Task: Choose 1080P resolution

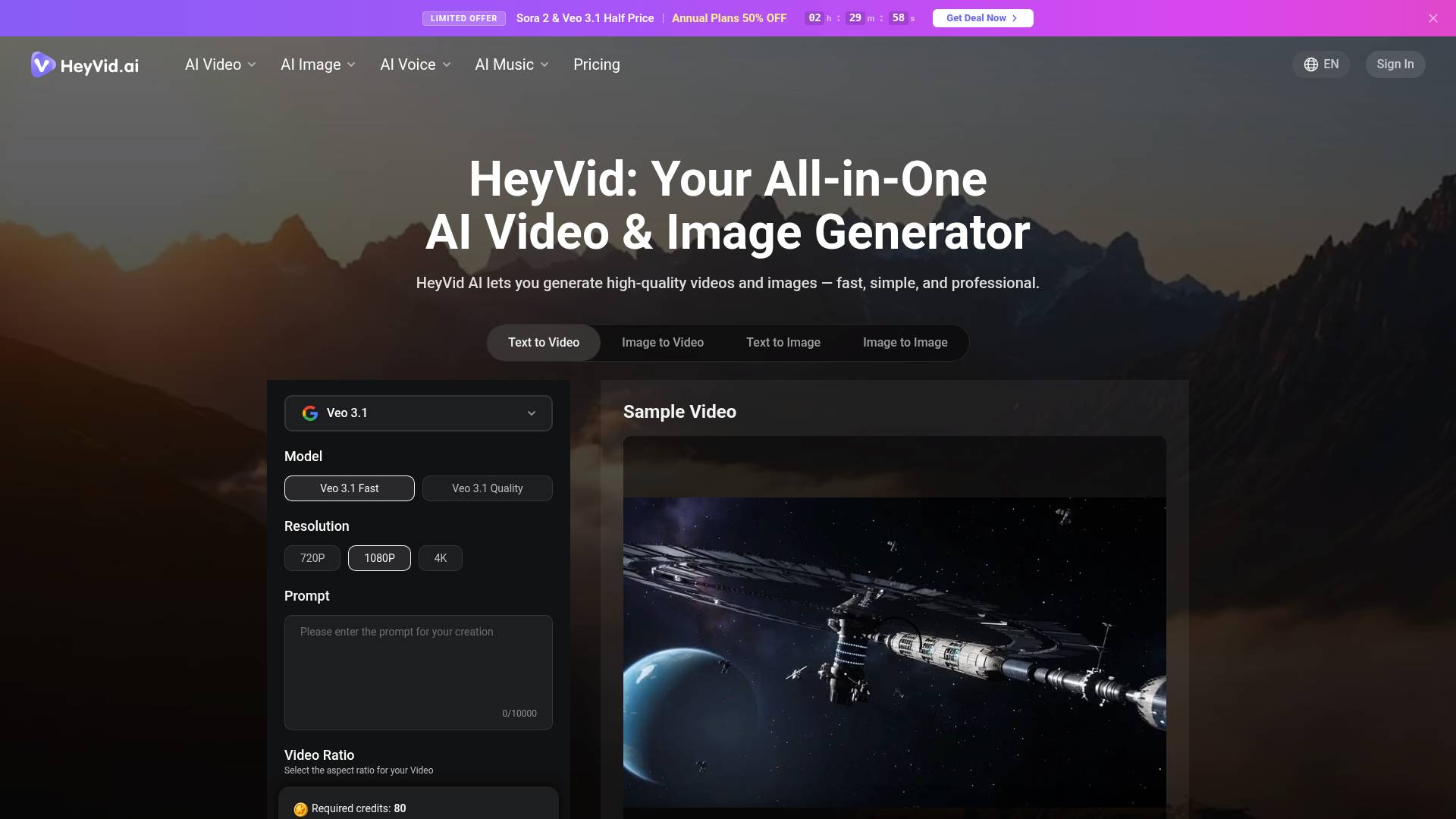Action: (x=379, y=558)
